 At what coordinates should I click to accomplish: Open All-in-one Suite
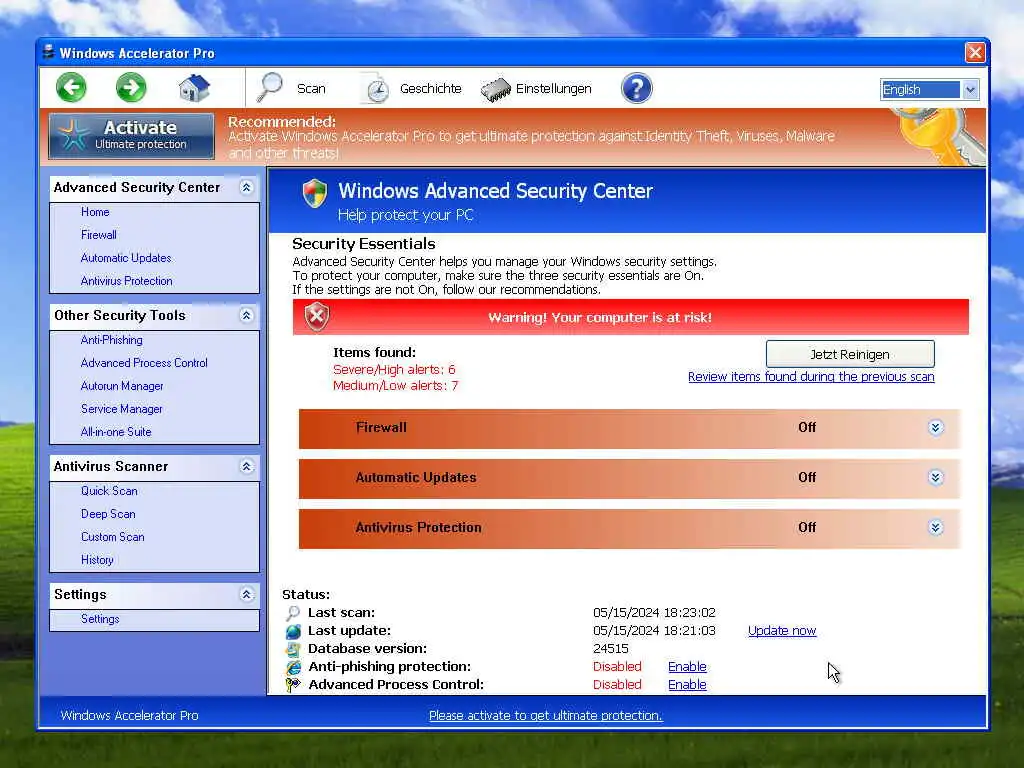pyautogui.click(x=116, y=432)
